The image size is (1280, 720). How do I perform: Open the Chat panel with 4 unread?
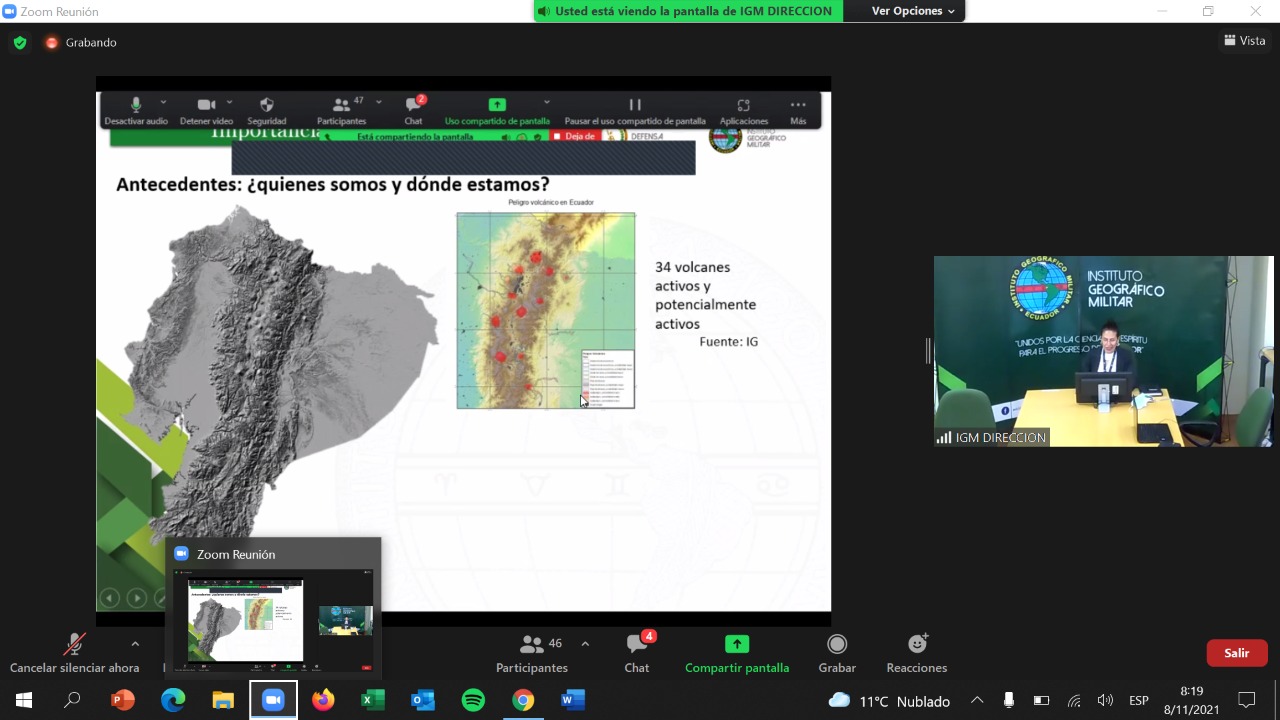[x=637, y=653]
